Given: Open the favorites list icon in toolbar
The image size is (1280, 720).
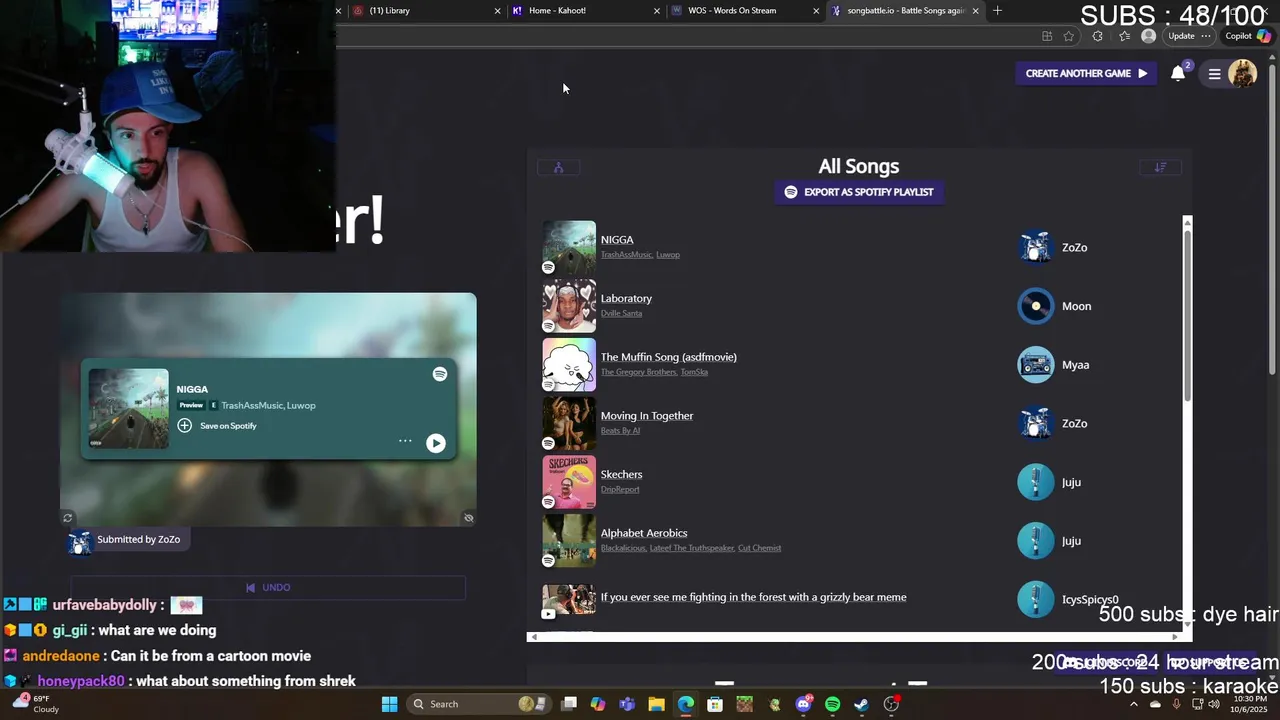Looking at the screenshot, I should tap(1125, 36).
